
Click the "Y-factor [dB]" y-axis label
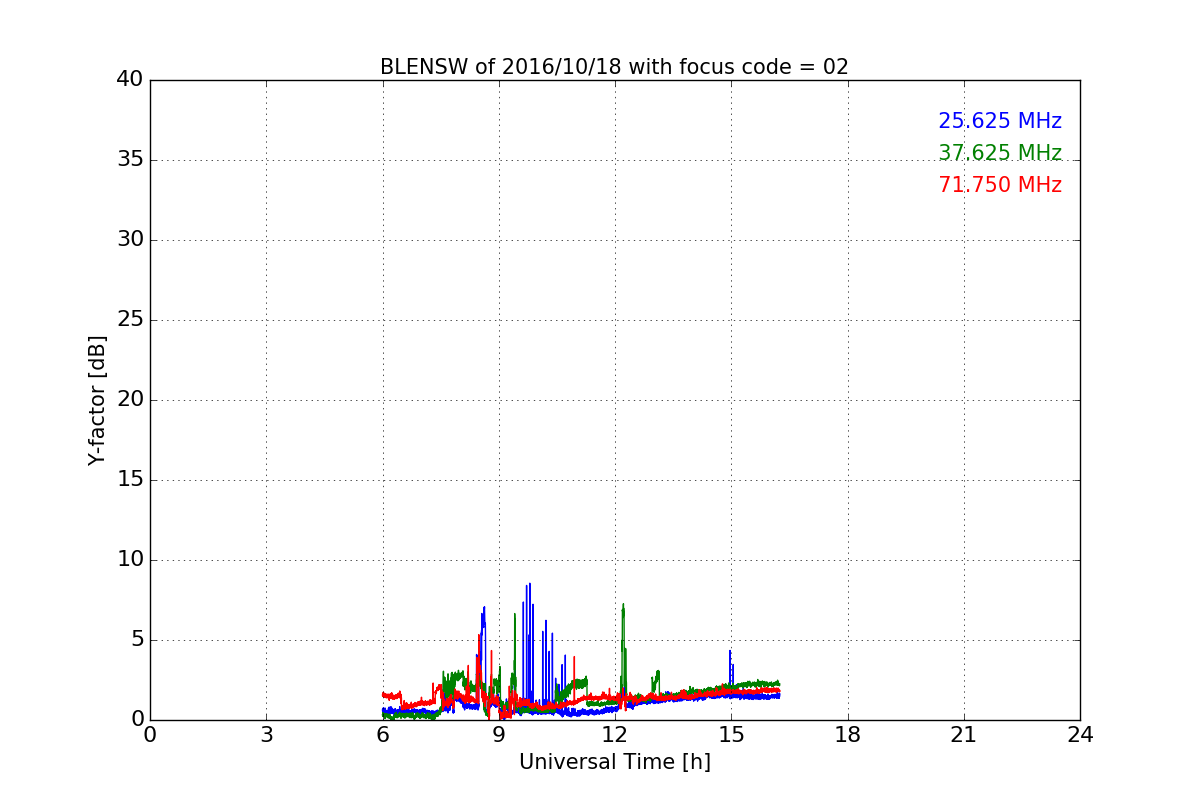point(97,400)
